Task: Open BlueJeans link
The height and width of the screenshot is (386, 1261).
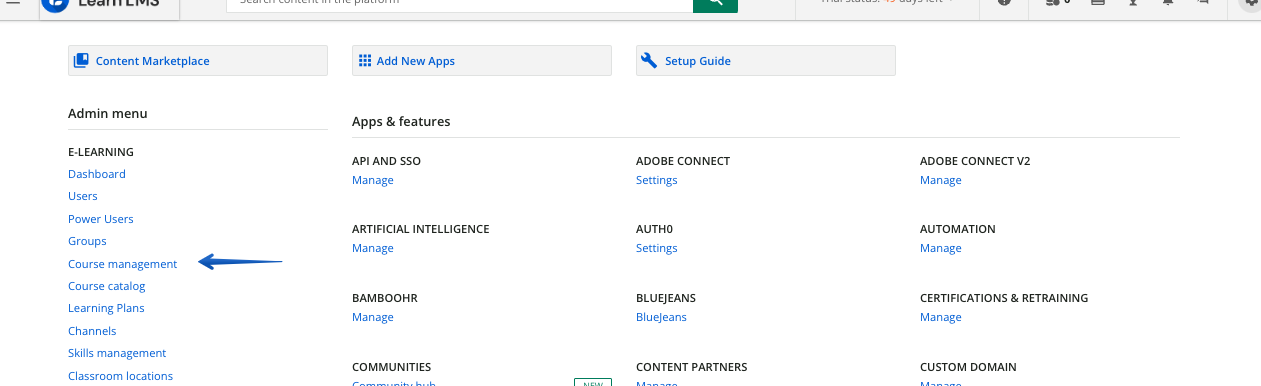Action: point(661,317)
